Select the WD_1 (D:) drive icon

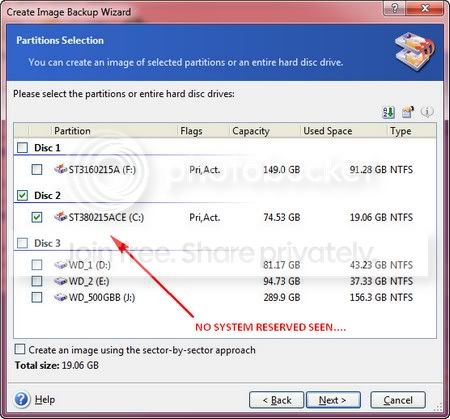61,265
